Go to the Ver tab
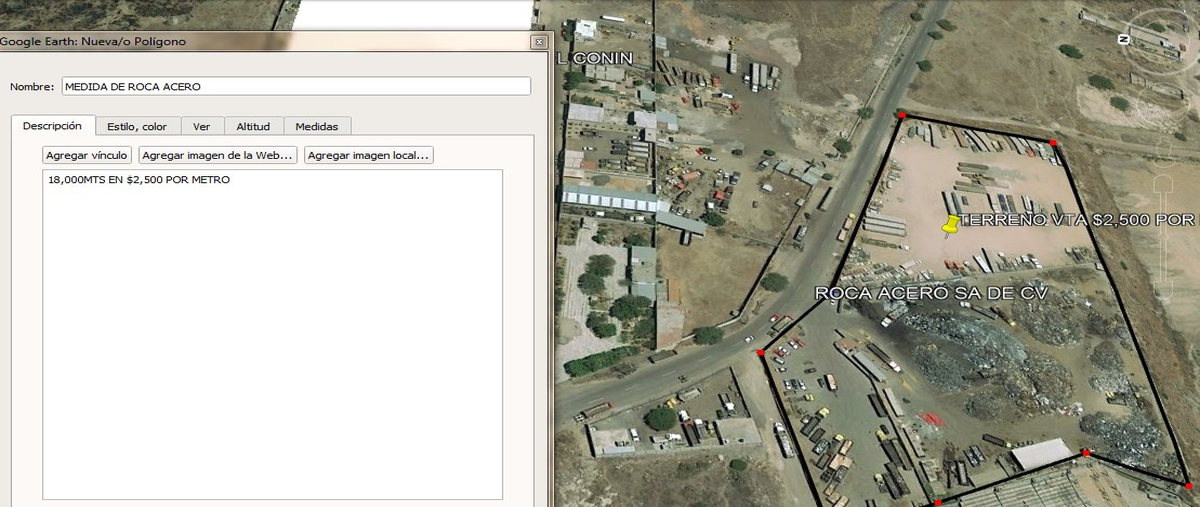 (x=202, y=126)
